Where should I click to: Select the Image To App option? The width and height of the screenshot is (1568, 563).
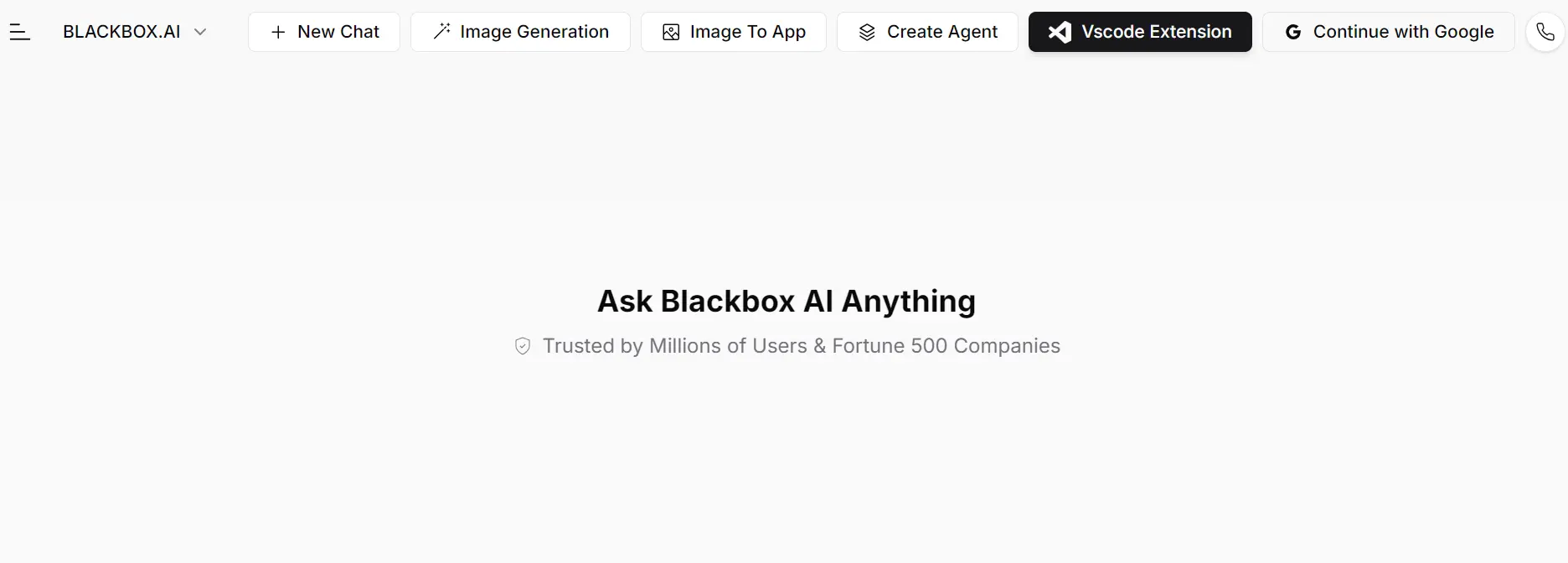click(x=747, y=32)
